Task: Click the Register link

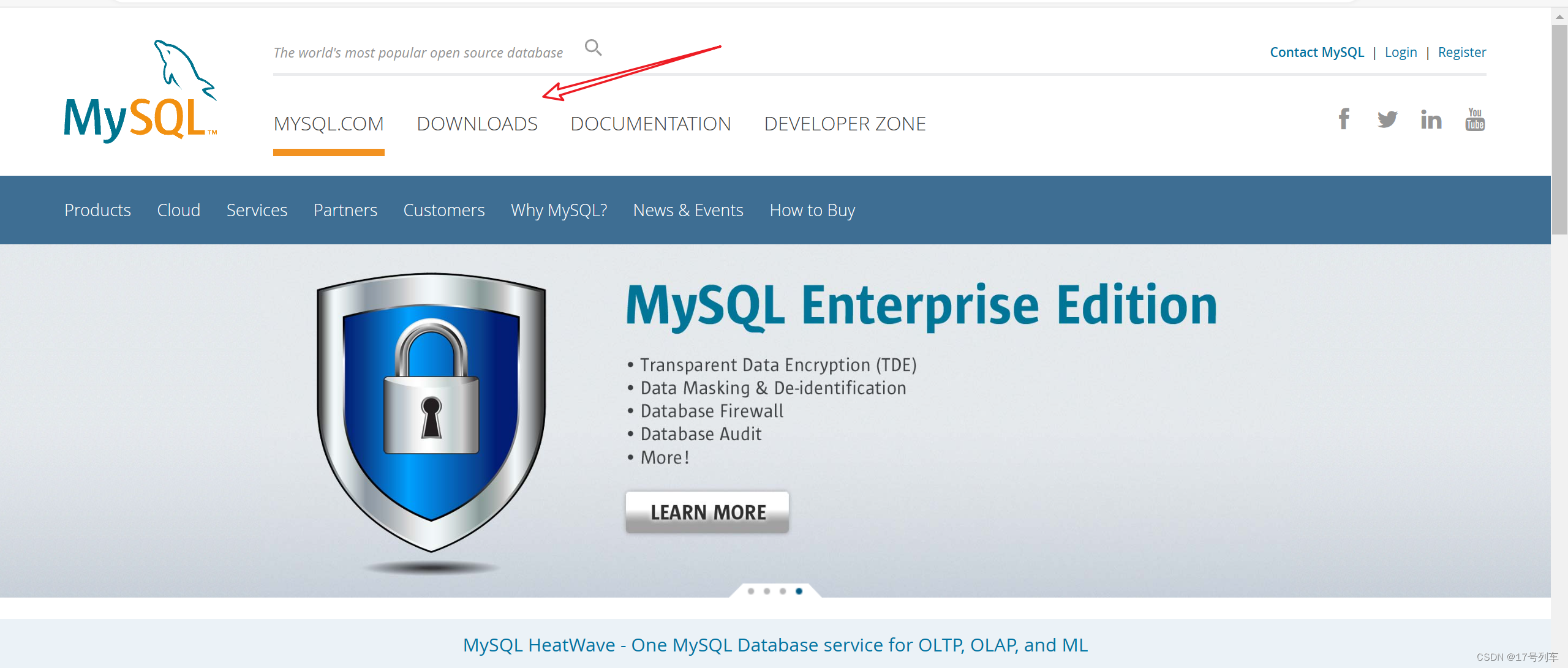Action: [1462, 51]
